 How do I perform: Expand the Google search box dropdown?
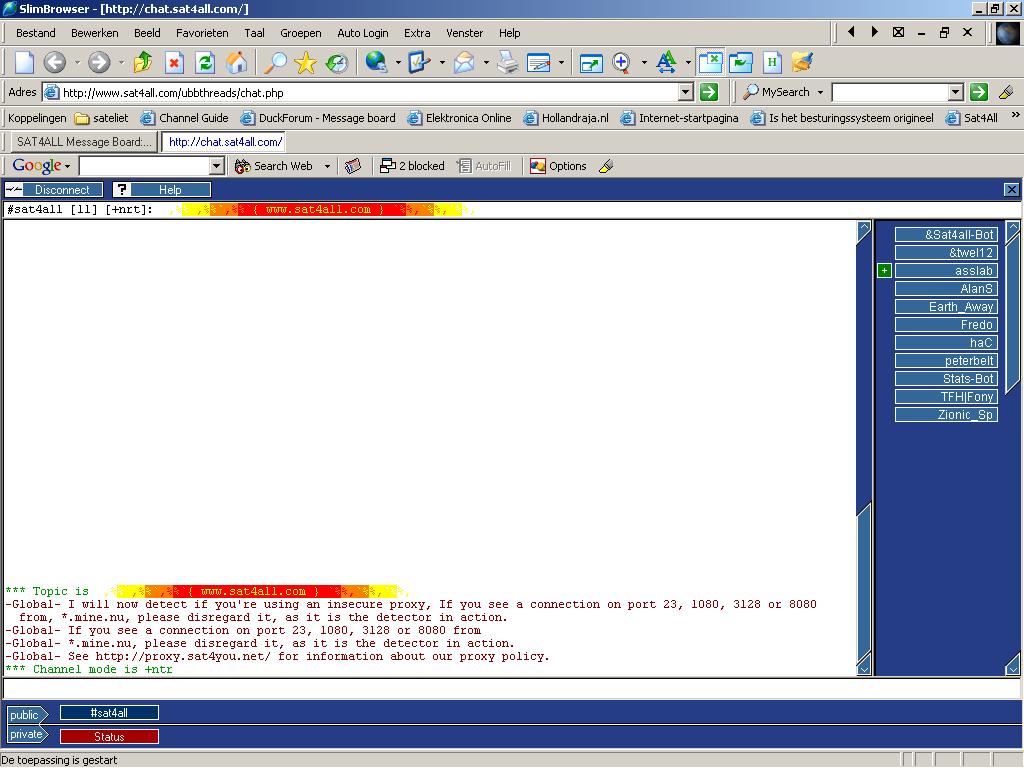(217, 166)
